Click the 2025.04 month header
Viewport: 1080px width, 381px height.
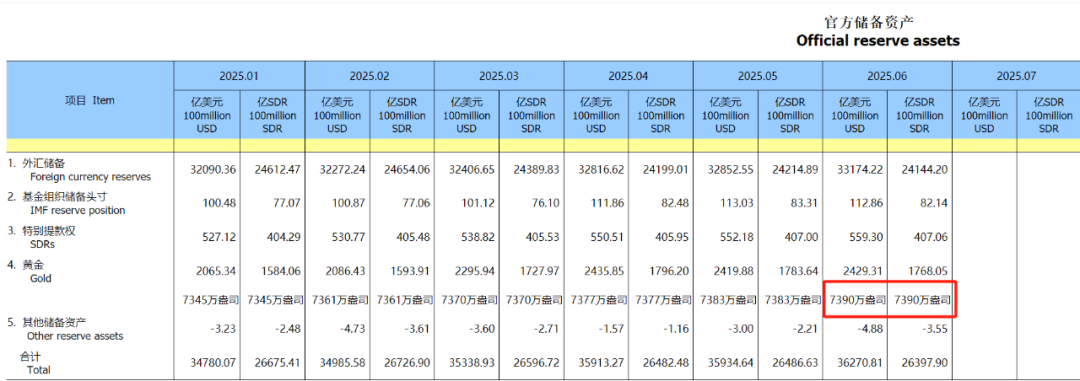coord(628,76)
